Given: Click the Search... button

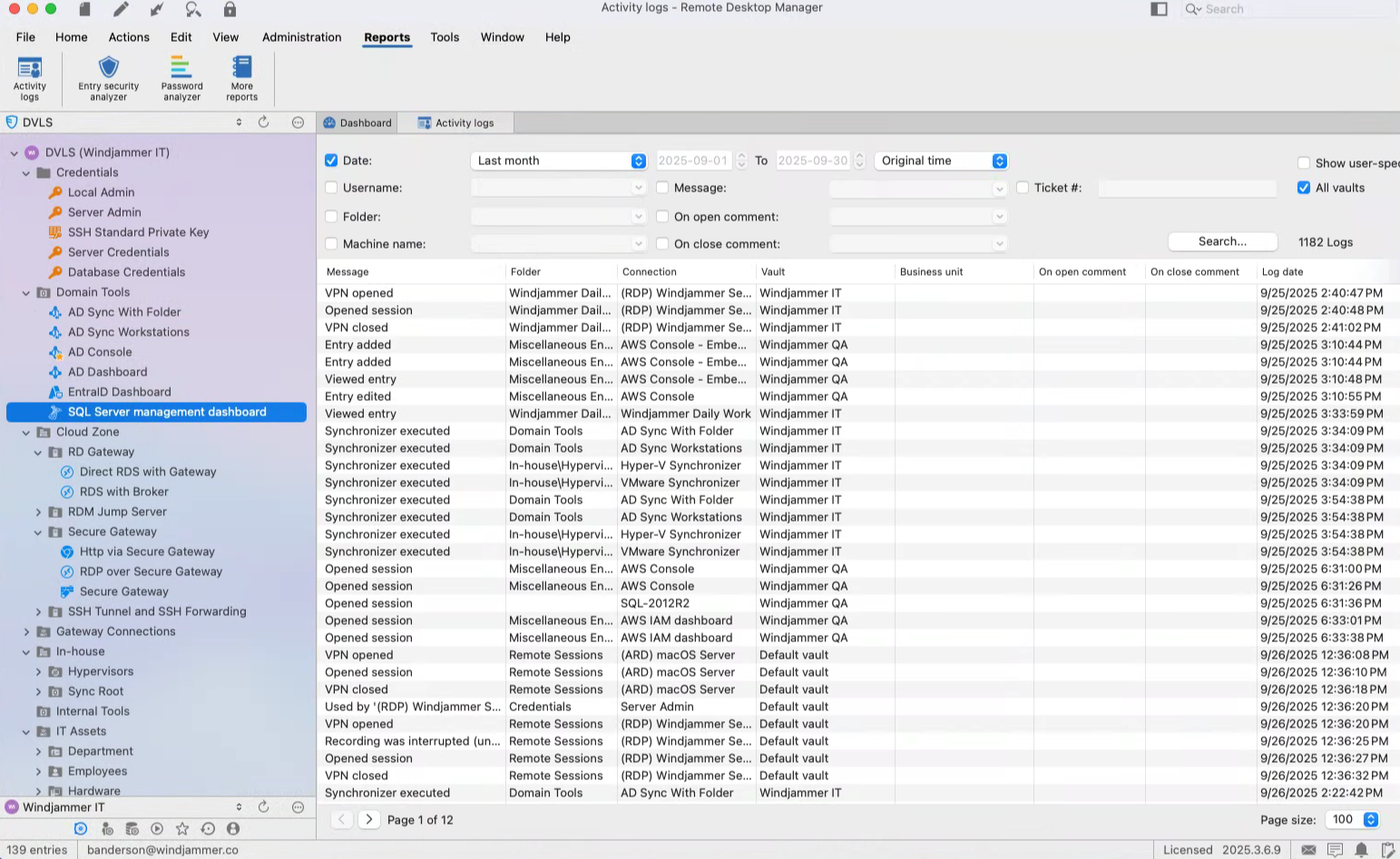Looking at the screenshot, I should coord(1222,241).
